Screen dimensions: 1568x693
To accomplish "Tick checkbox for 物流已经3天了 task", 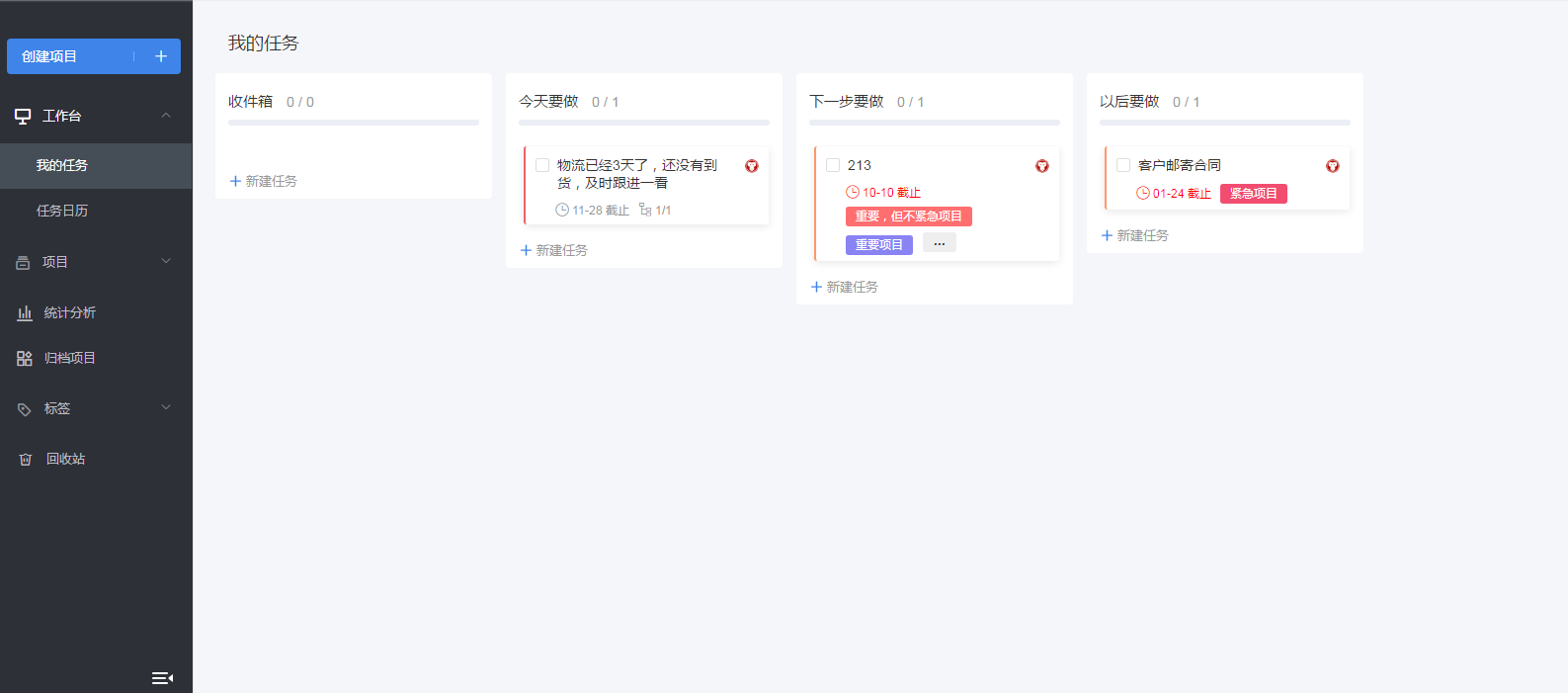I will [x=542, y=165].
